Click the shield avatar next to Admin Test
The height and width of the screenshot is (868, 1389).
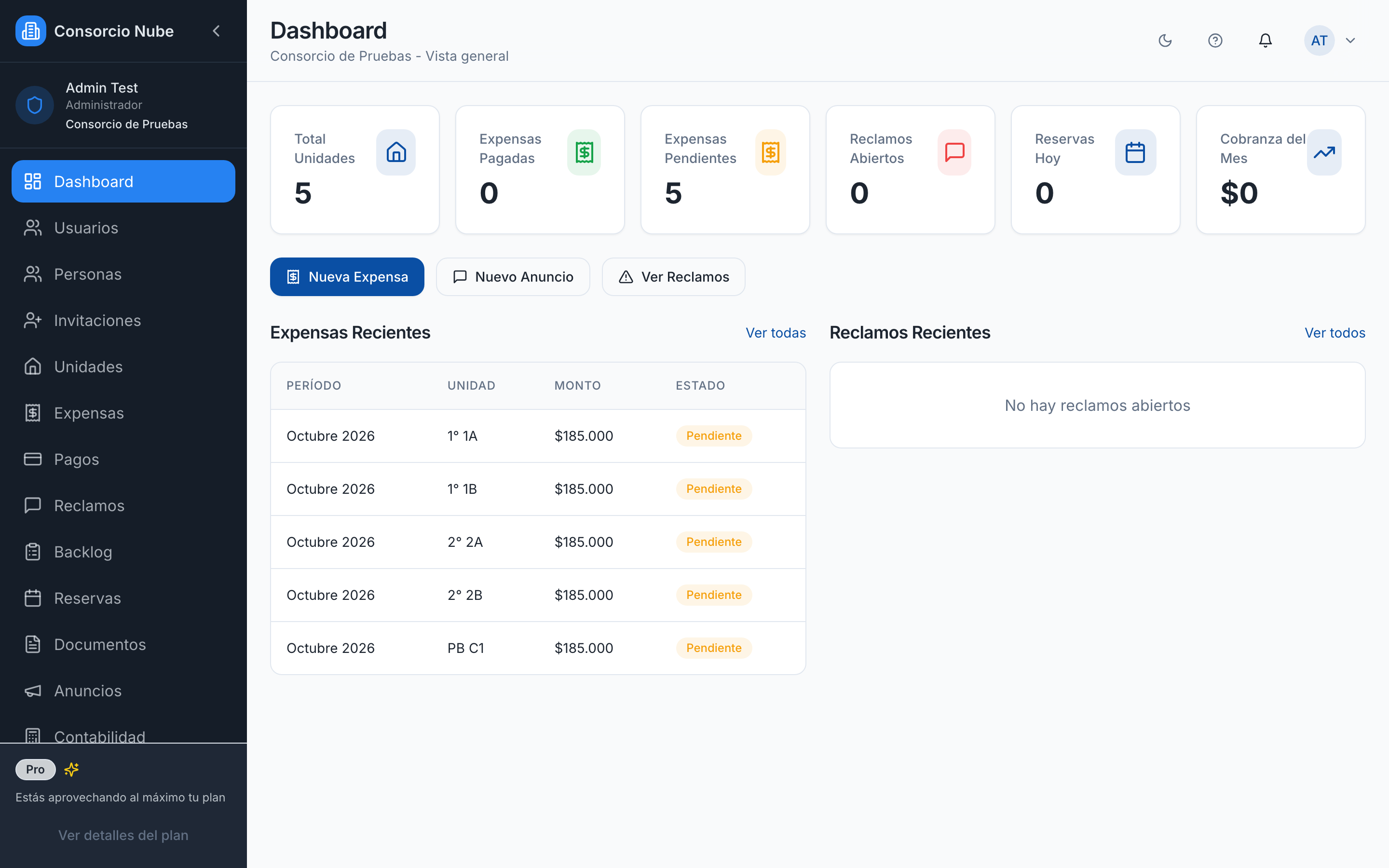pyautogui.click(x=34, y=105)
